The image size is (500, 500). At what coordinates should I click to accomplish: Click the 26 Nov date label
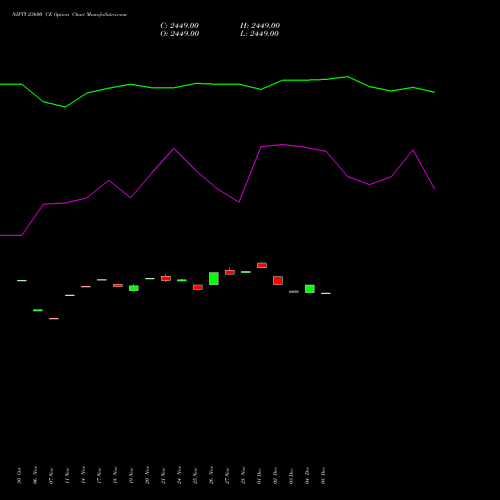tap(211, 476)
